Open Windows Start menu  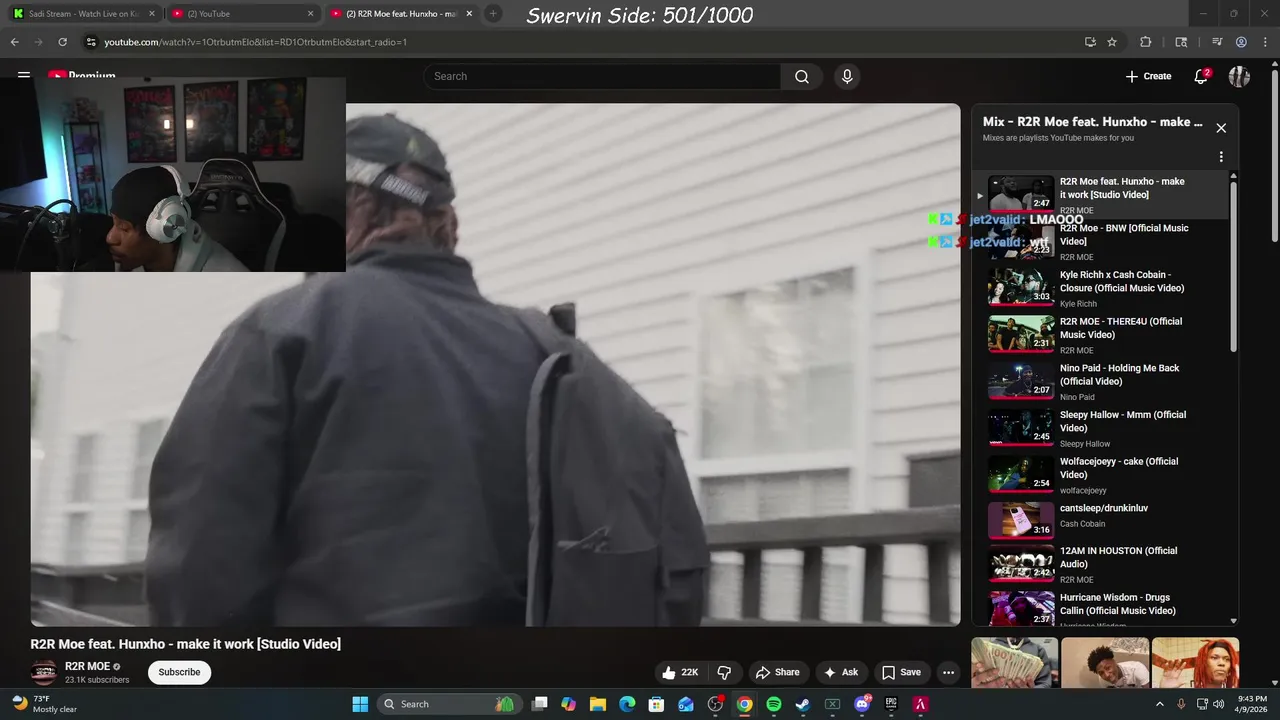pyautogui.click(x=360, y=704)
